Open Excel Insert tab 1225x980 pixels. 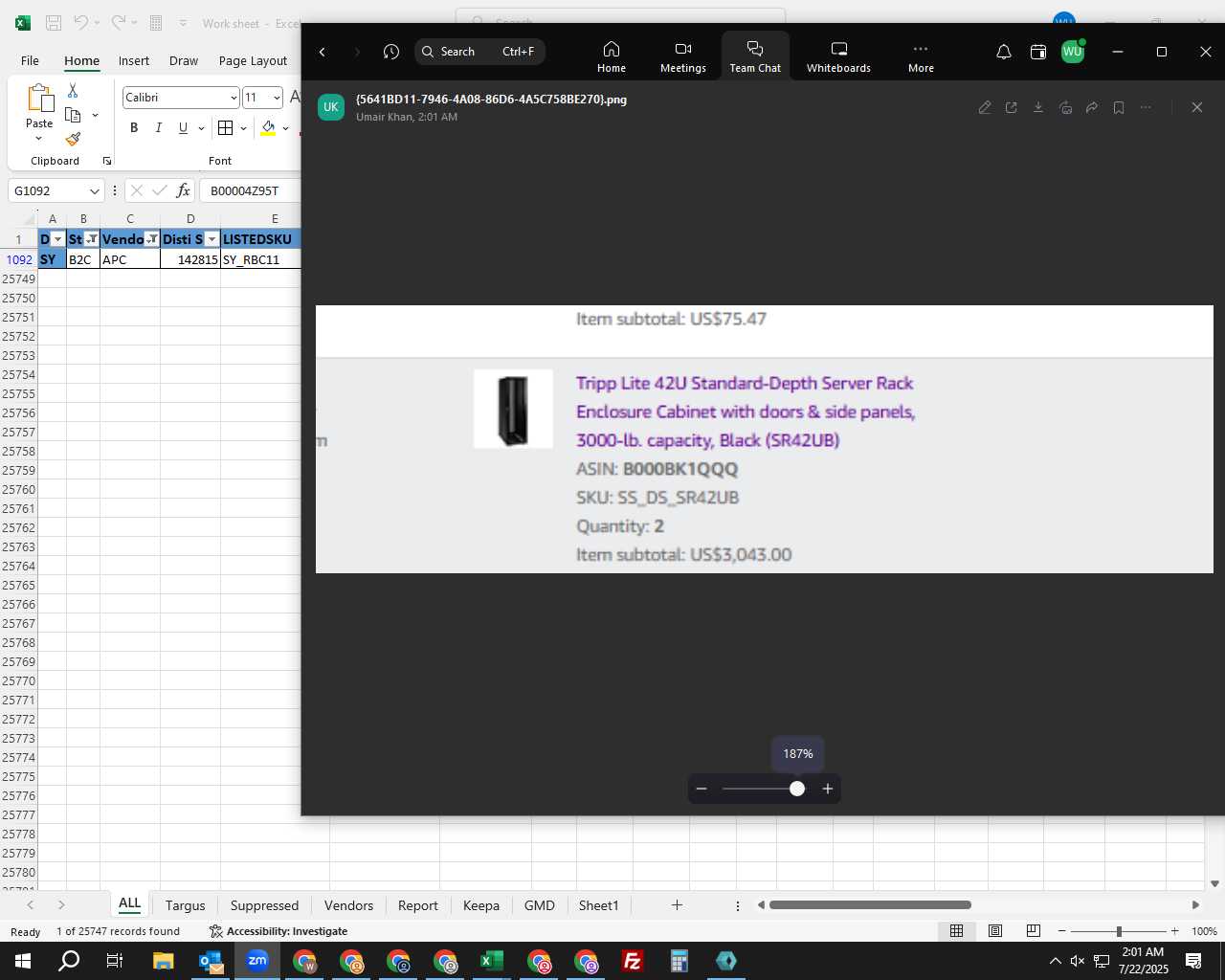pyautogui.click(x=134, y=60)
